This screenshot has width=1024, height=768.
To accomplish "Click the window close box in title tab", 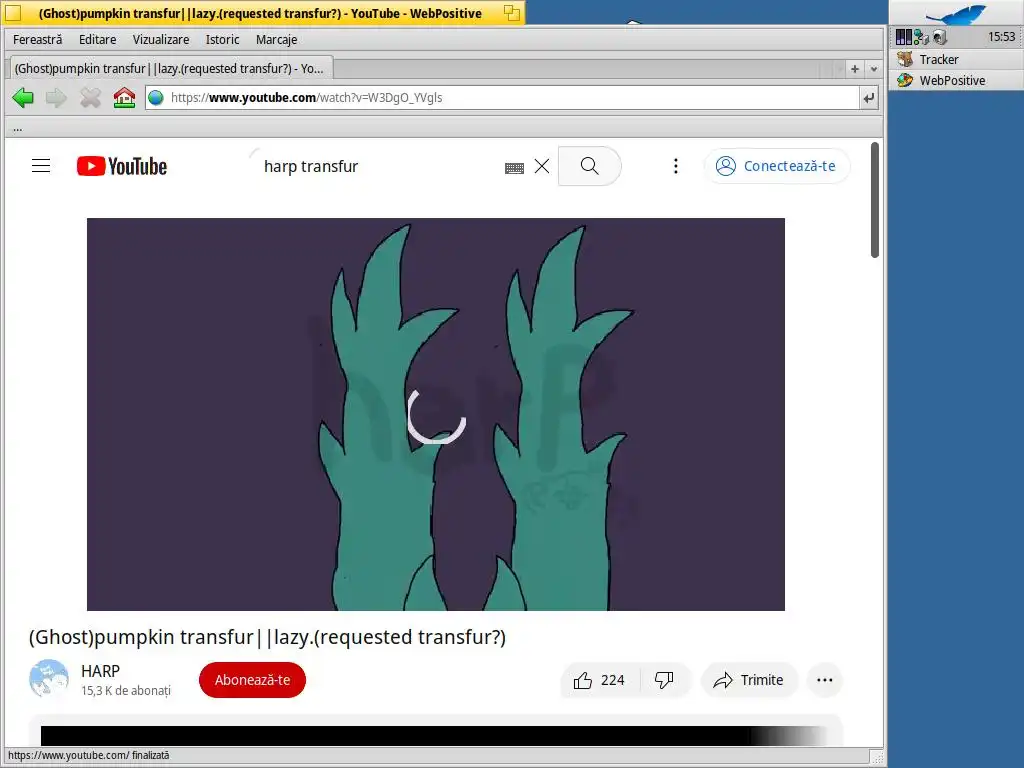I will [x=13, y=13].
